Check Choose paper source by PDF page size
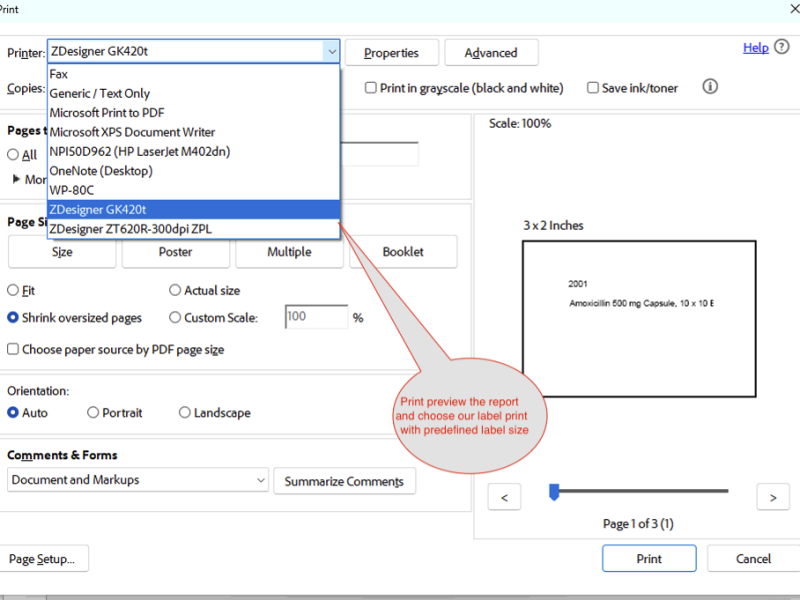This screenshot has height=600, width=800. tap(13, 349)
